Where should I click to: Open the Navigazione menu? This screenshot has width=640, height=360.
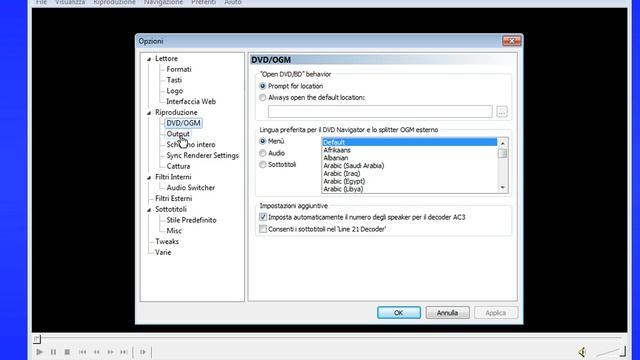163,2
